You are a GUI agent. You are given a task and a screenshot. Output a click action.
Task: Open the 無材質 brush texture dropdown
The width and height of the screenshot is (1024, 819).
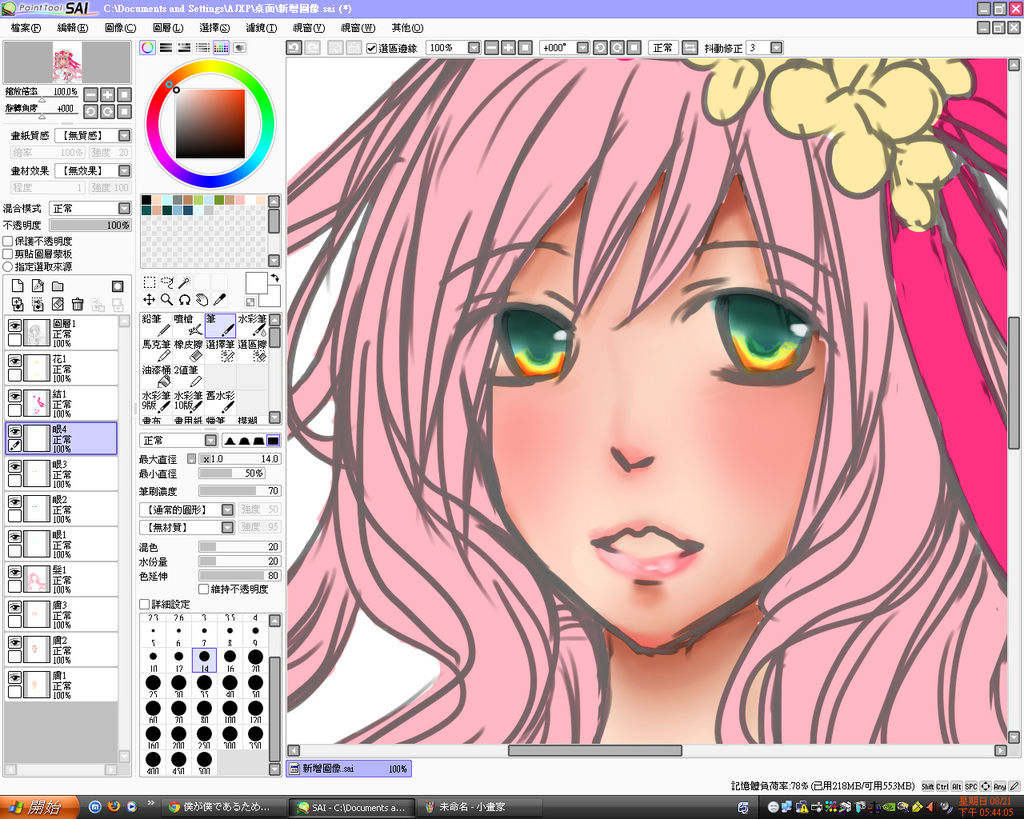click(x=227, y=527)
